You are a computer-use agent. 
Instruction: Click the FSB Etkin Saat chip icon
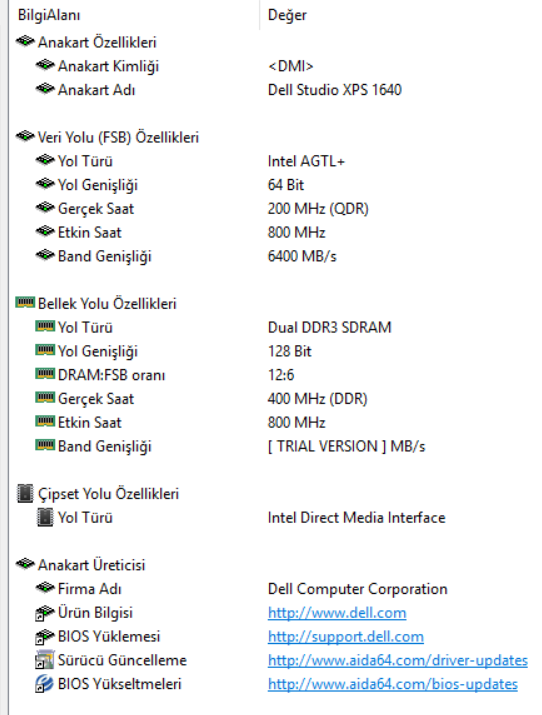45,231
